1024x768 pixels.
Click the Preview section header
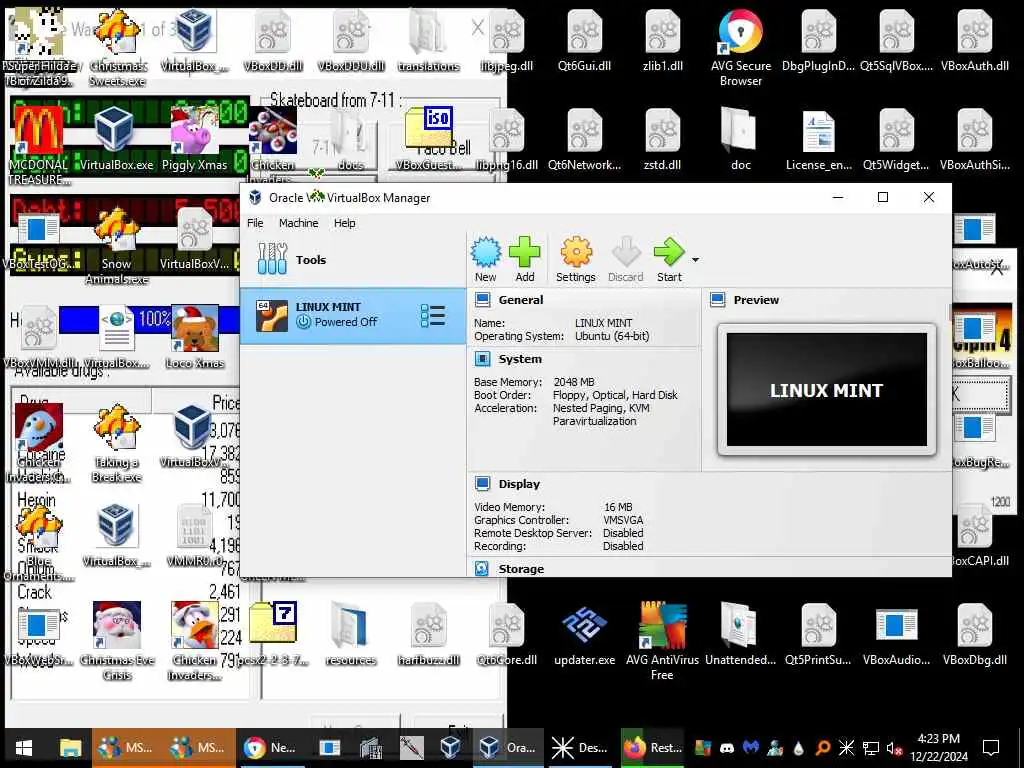coord(756,300)
